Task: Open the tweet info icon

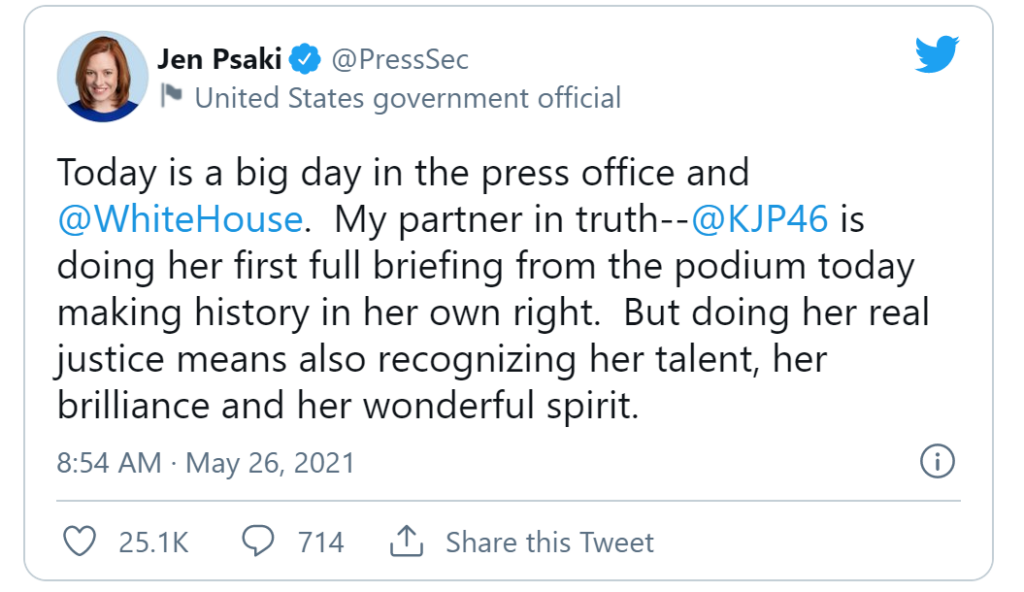Action: coord(936,461)
